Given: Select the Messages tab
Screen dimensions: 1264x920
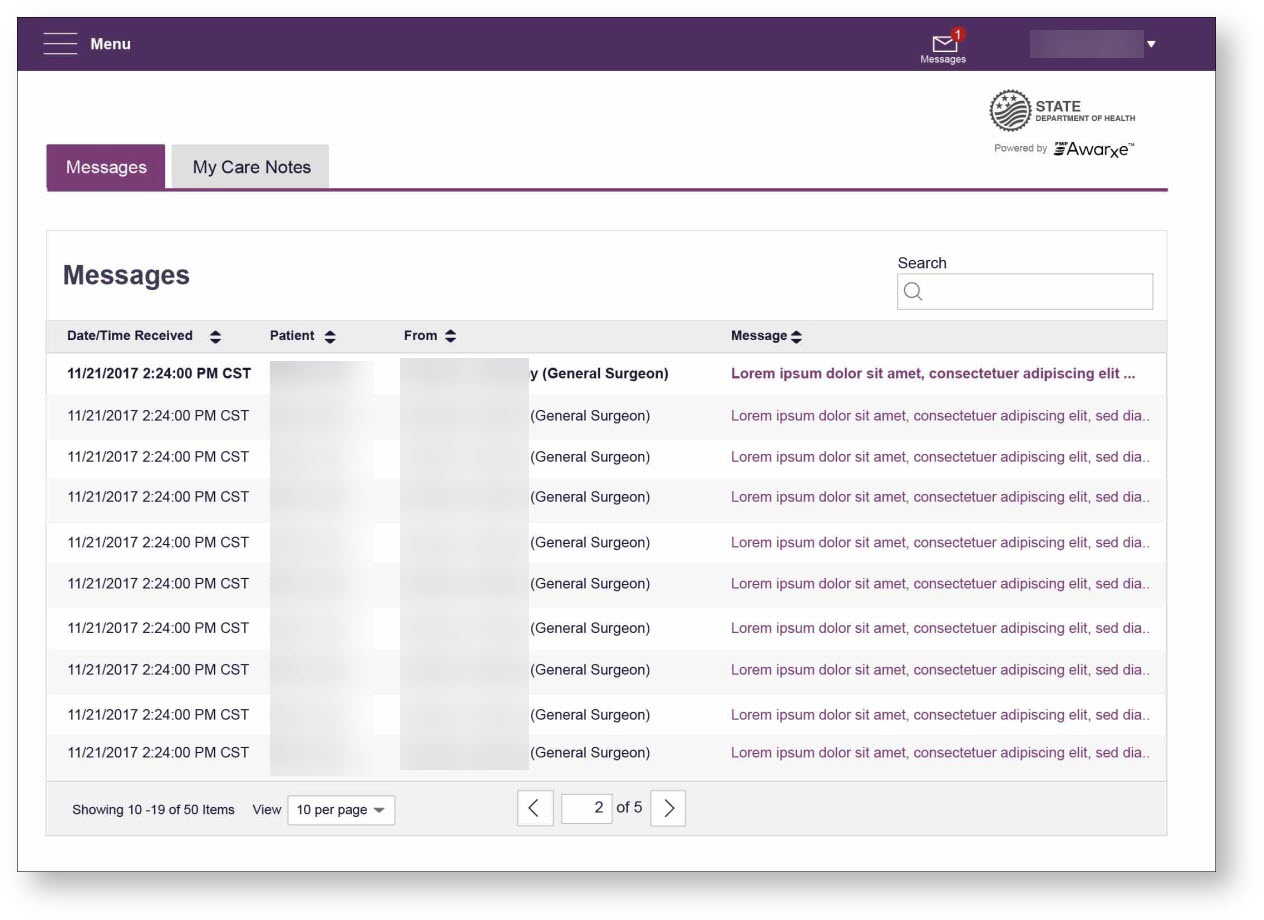Looking at the screenshot, I should 106,167.
